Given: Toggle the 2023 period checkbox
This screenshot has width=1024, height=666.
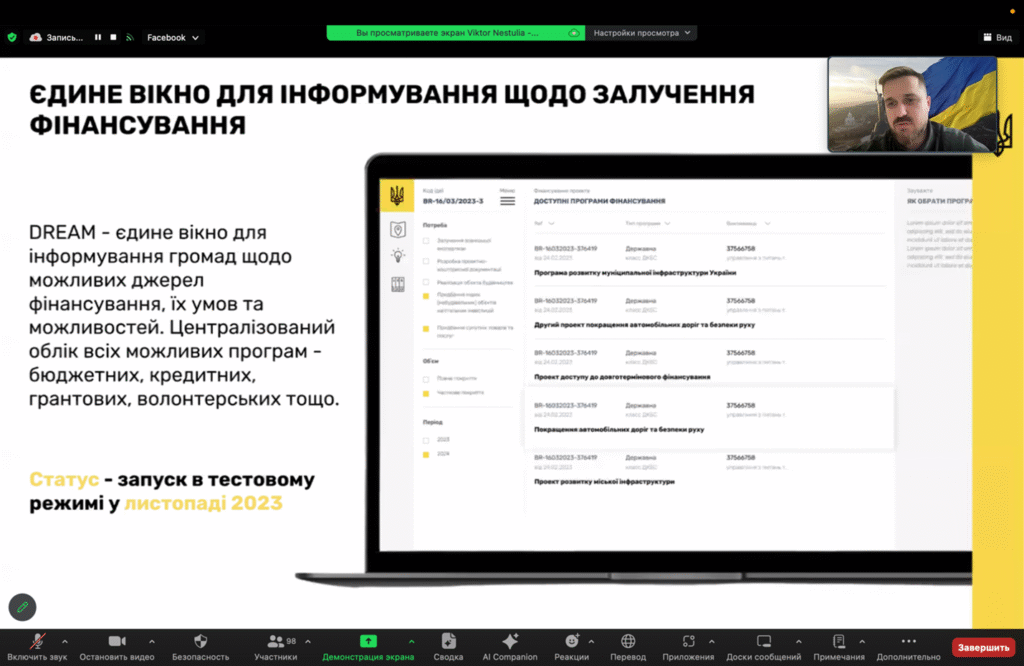Looking at the screenshot, I should click(426, 440).
